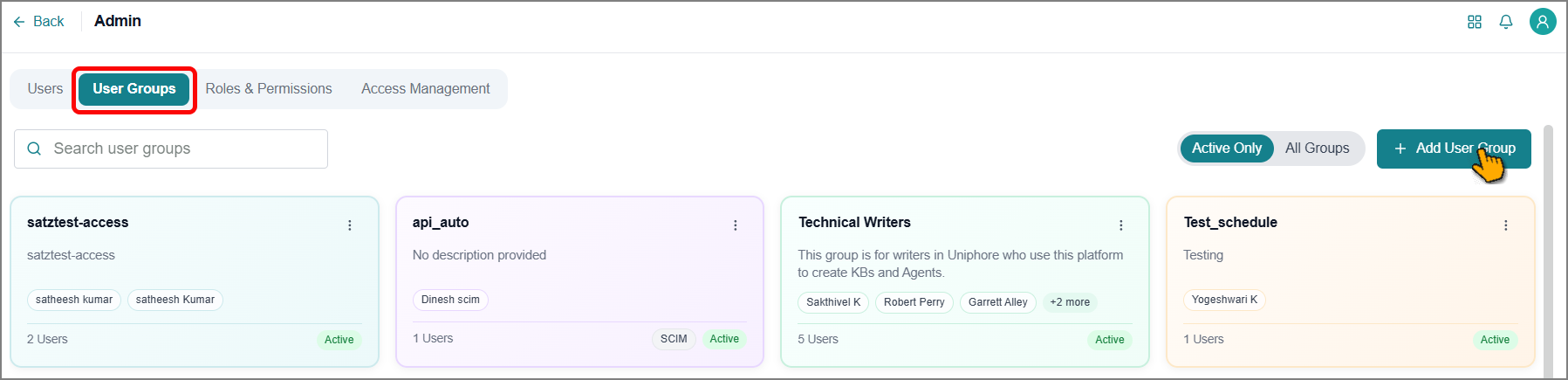The image size is (1568, 380).
Task: Open Roles & Permissions tab
Action: click(269, 88)
